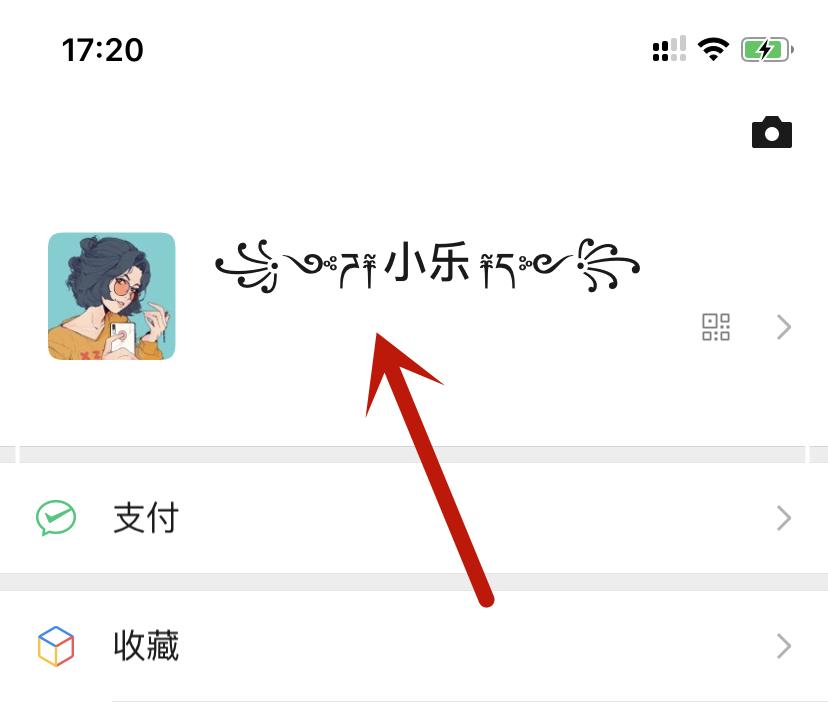Open the 收藏 menu entry
Screen dimensions: 828x702
(x=414, y=646)
